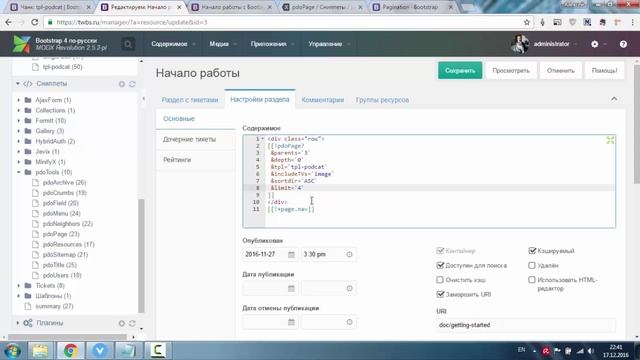Open Chrome from the taskbar
The height and width of the screenshot is (360, 640).
(x=70, y=351)
